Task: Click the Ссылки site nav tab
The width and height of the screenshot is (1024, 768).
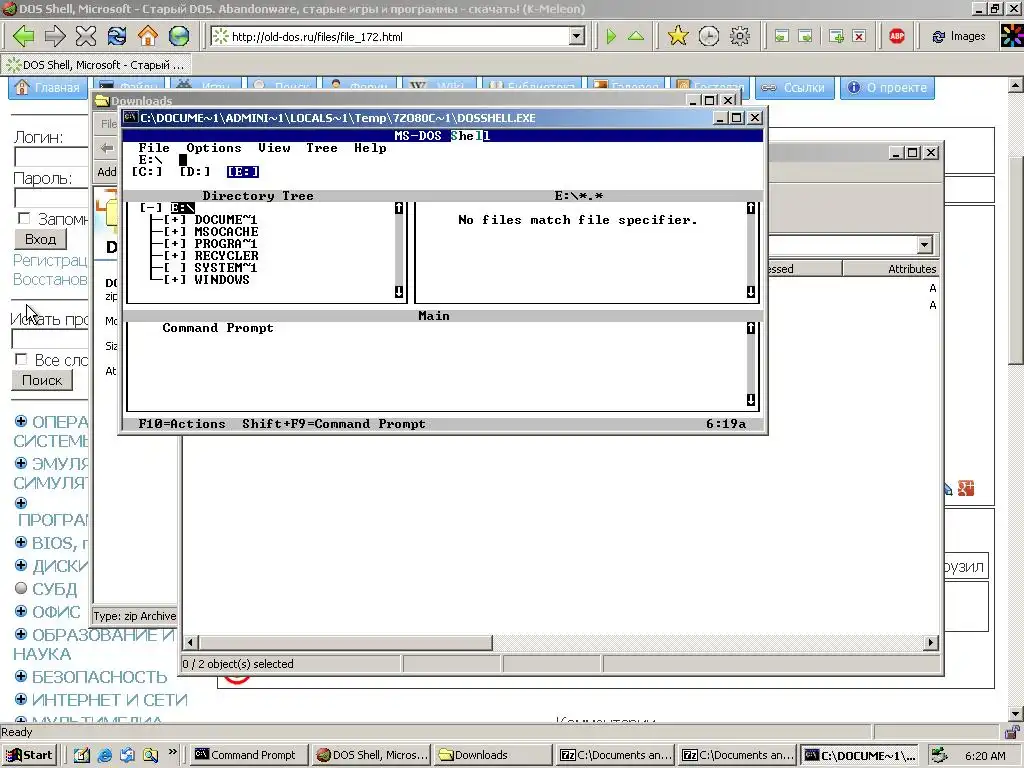Action: (795, 88)
